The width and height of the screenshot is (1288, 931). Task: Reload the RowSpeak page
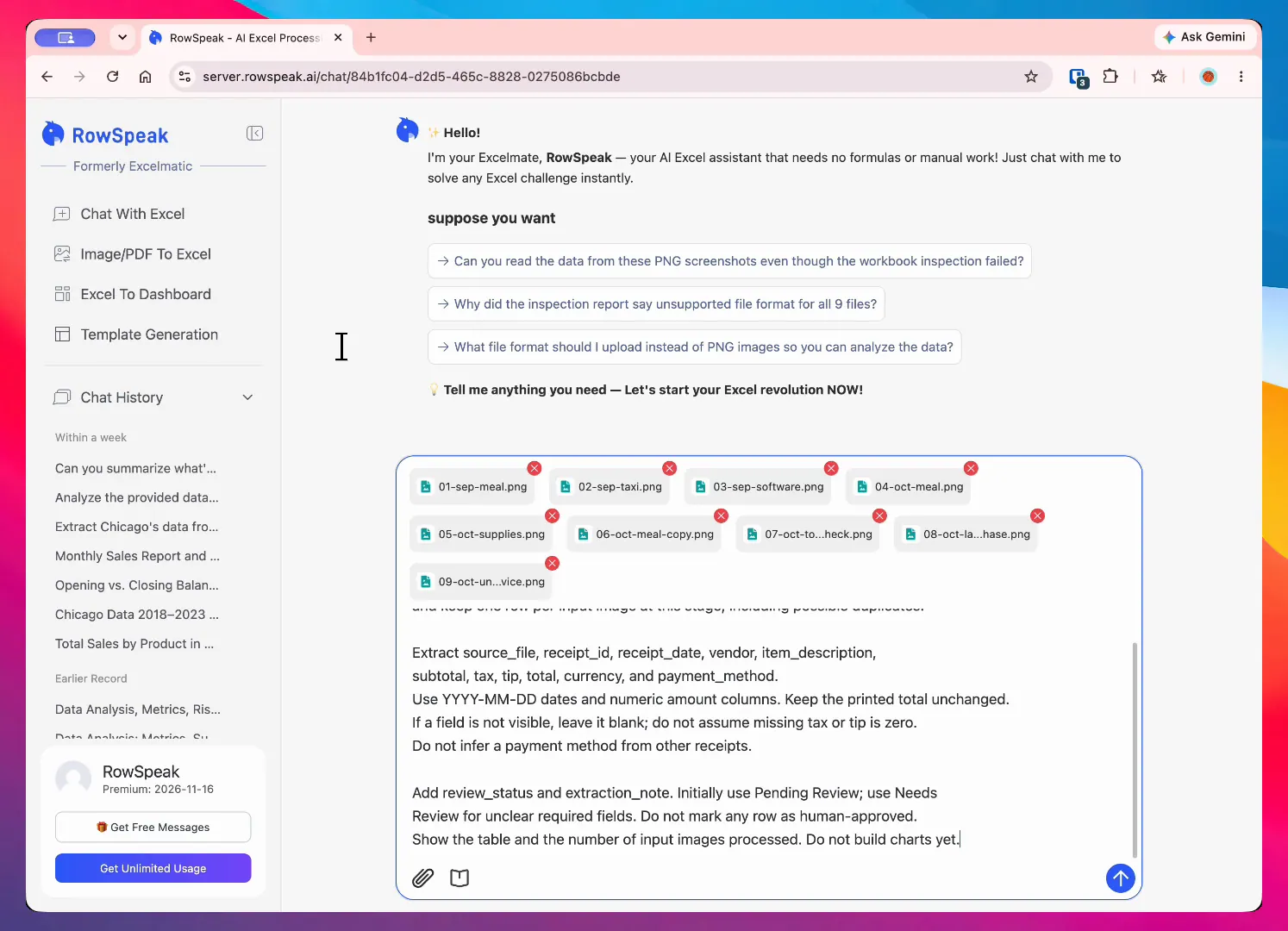point(112,77)
